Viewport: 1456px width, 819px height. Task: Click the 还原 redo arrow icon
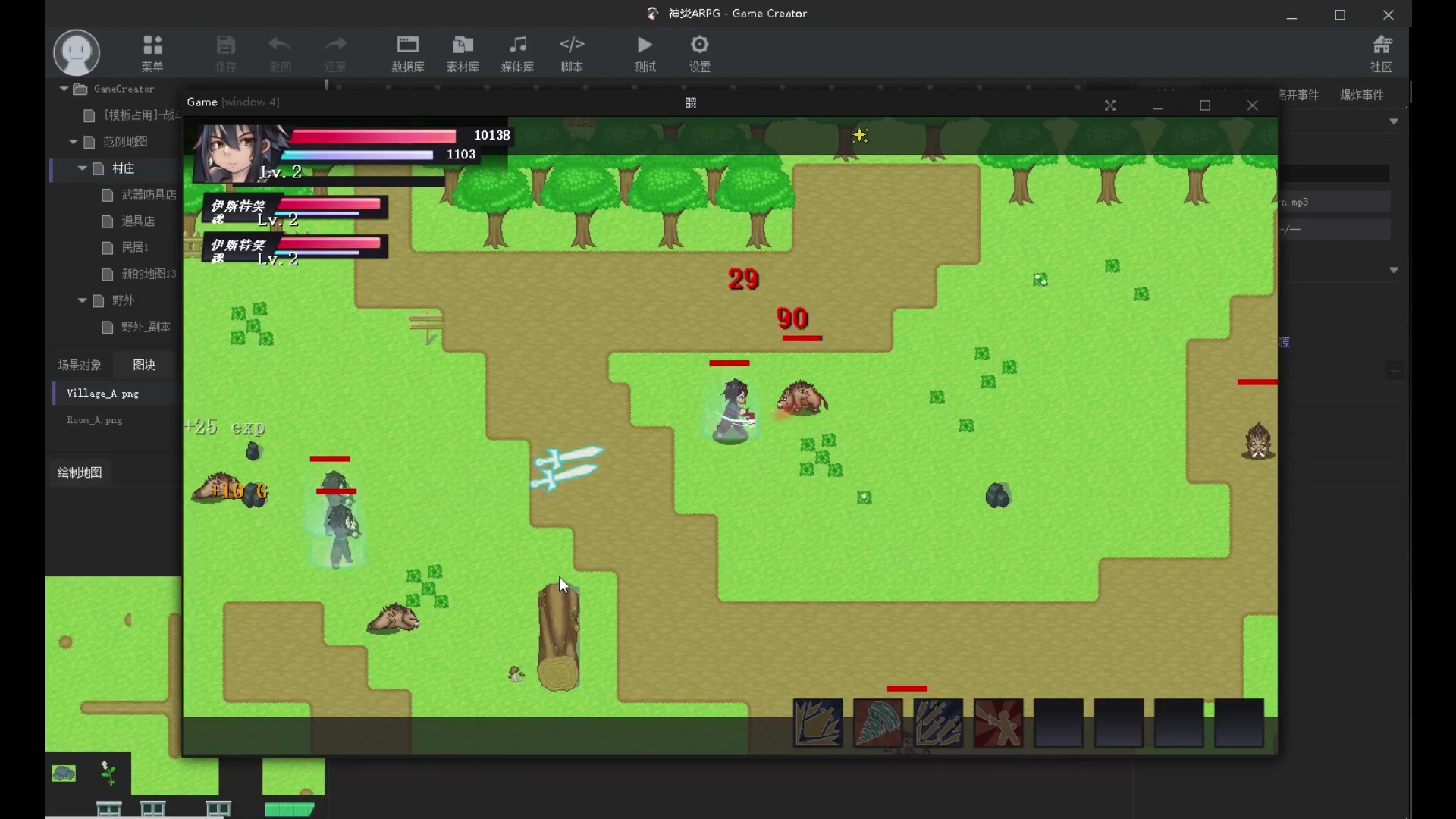(334, 52)
